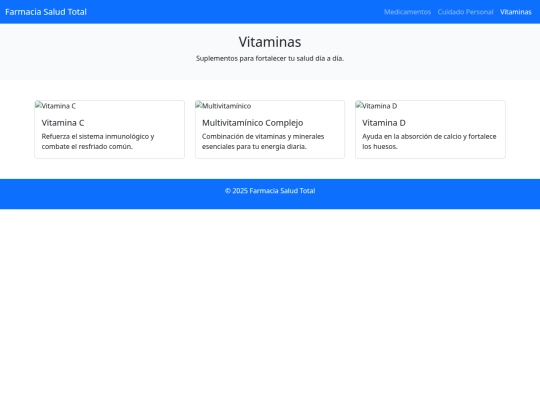540x405 pixels.
Task: Select the Vitamina C card title
Action: pos(63,123)
